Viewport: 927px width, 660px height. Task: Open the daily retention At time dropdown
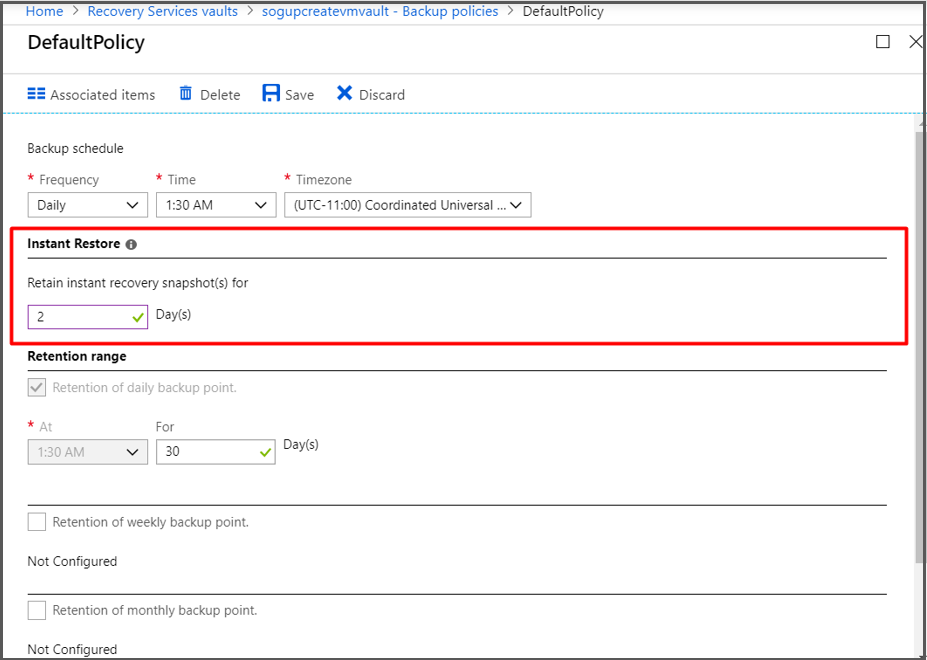(87, 451)
